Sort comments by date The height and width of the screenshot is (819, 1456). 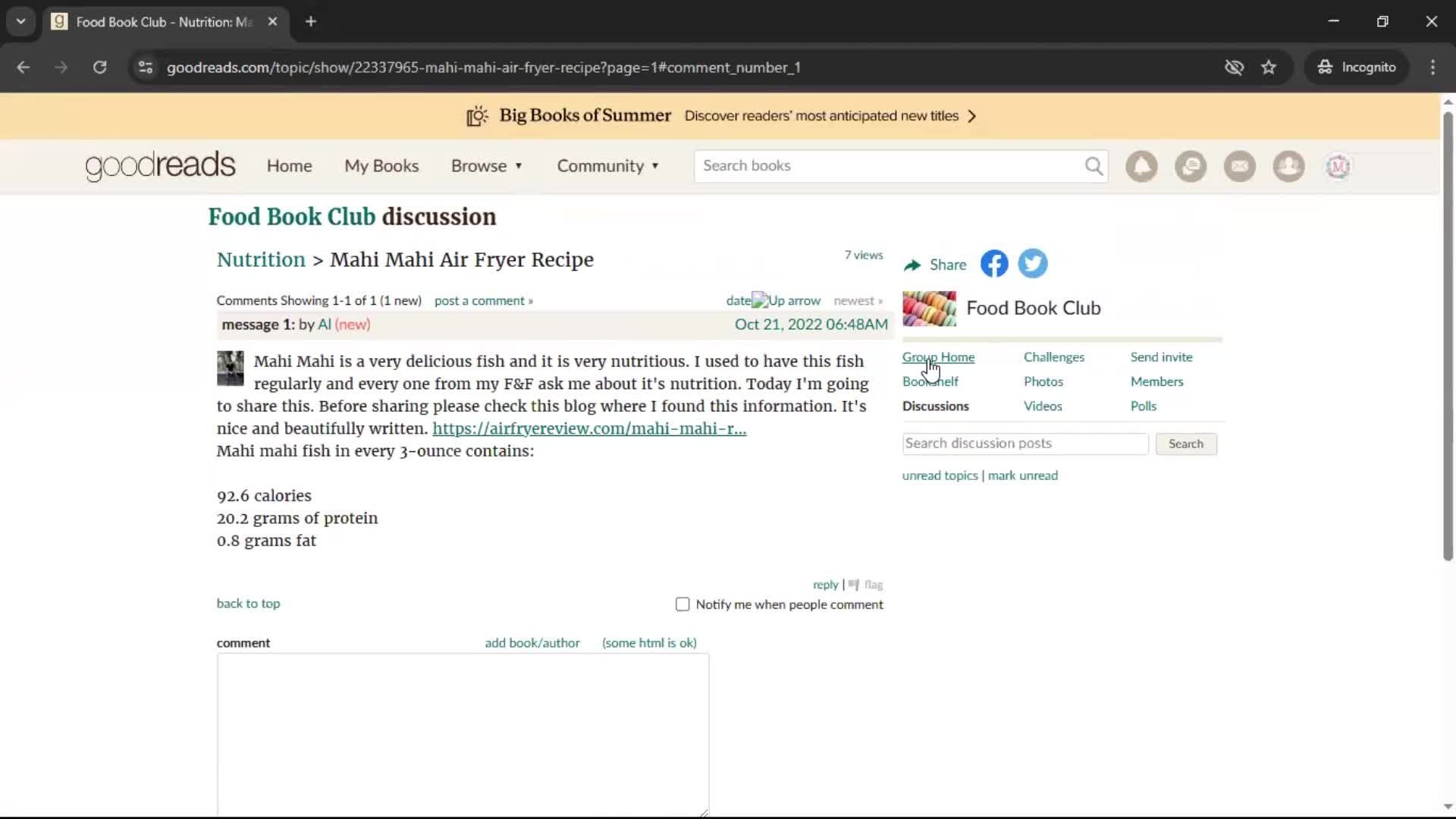coord(738,301)
